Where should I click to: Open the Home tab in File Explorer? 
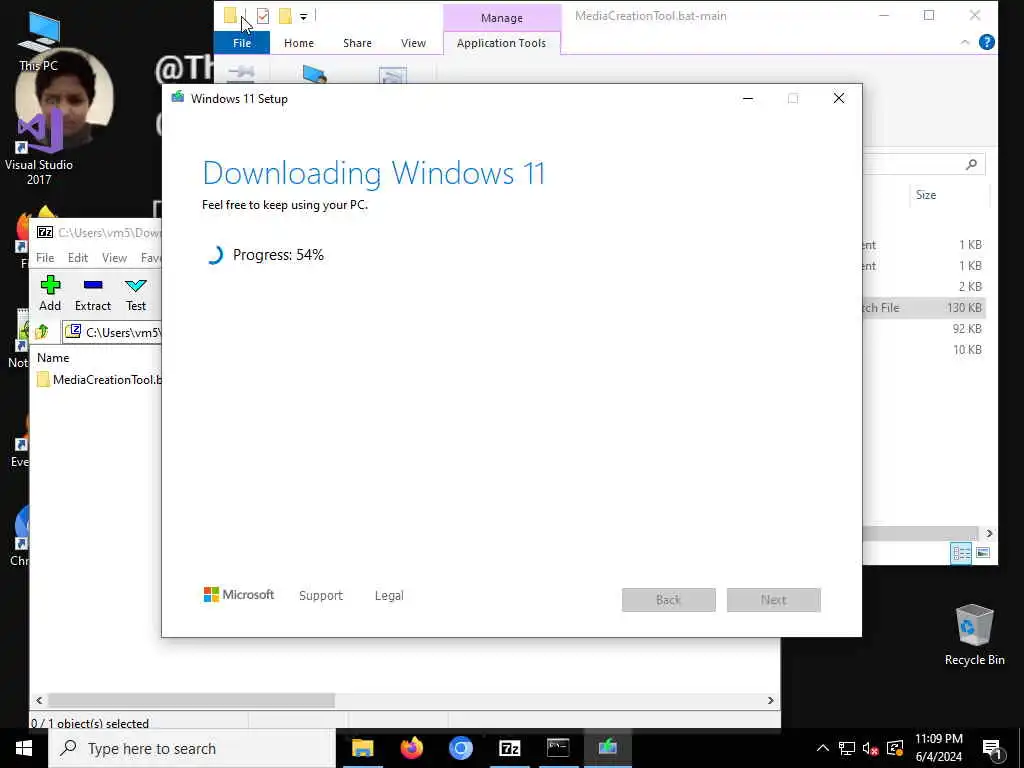click(x=299, y=43)
